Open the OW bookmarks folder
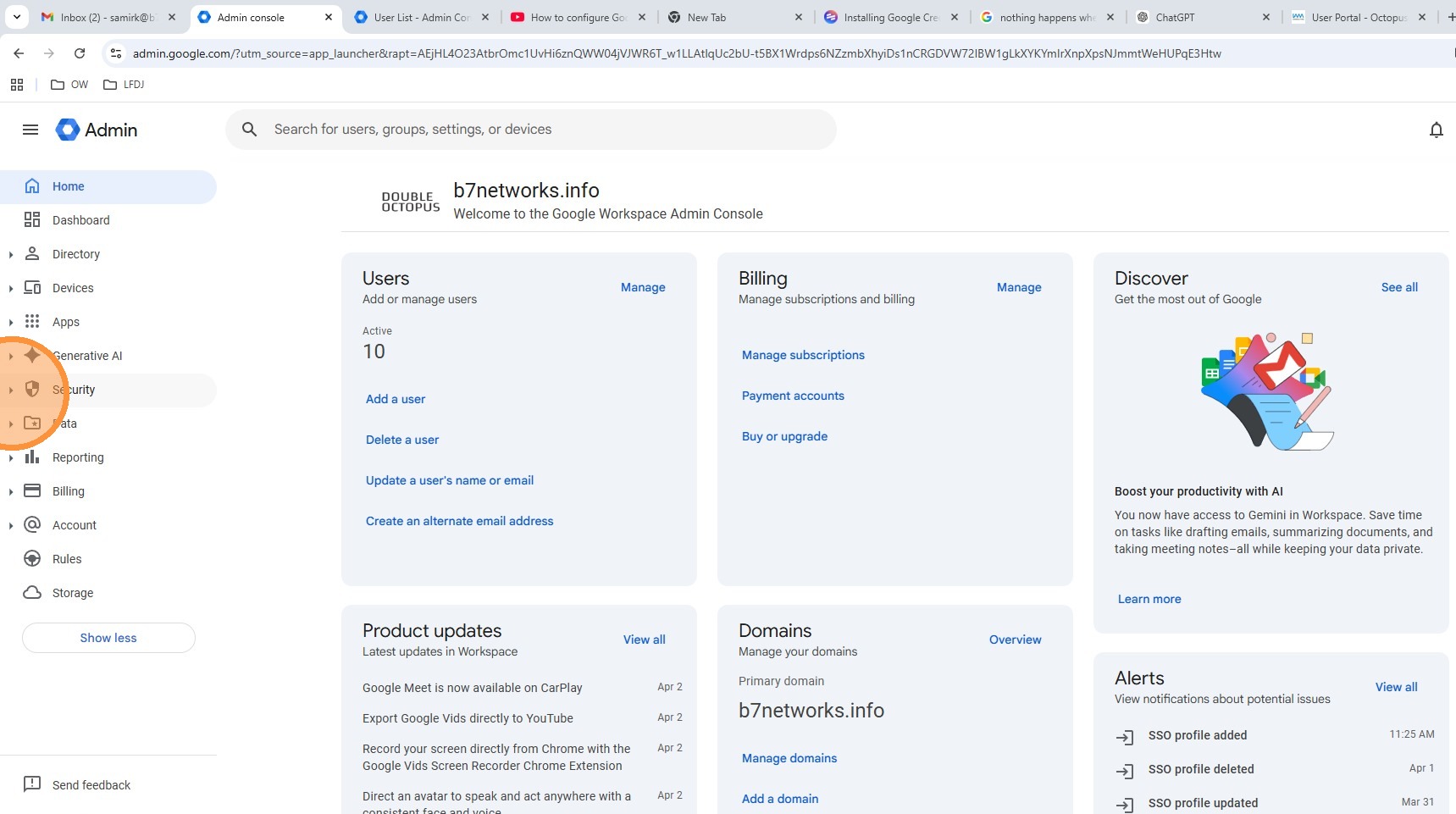The height and width of the screenshot is (814, 1456). [69, 85]
